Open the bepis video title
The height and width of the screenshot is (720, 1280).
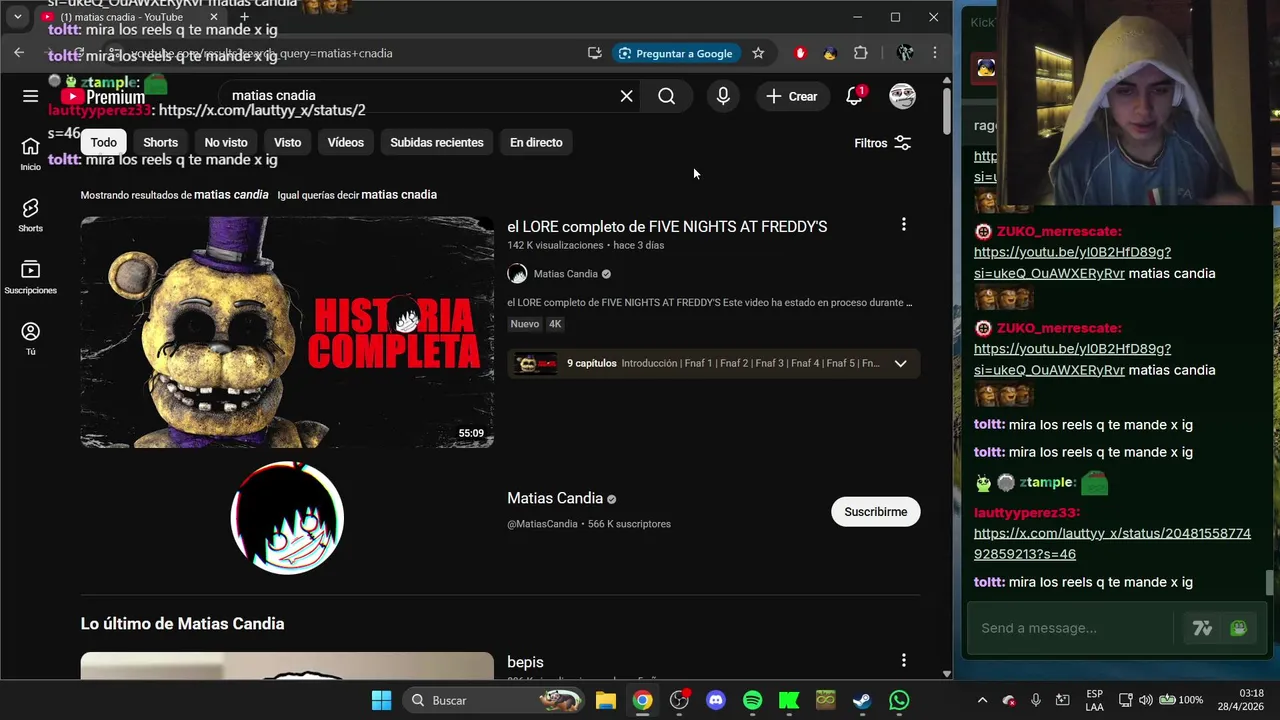pos(525,662)
